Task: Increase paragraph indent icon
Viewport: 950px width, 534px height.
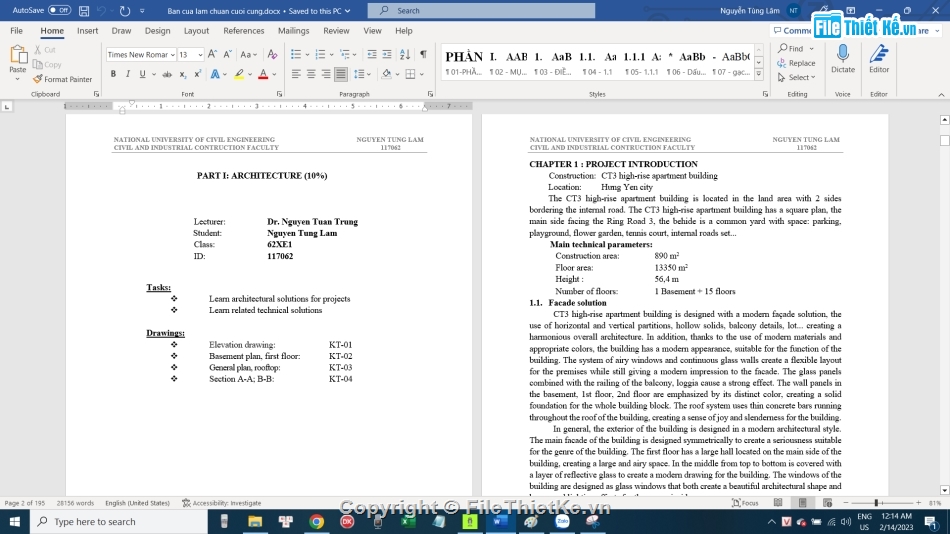Action: click(387, 55)
